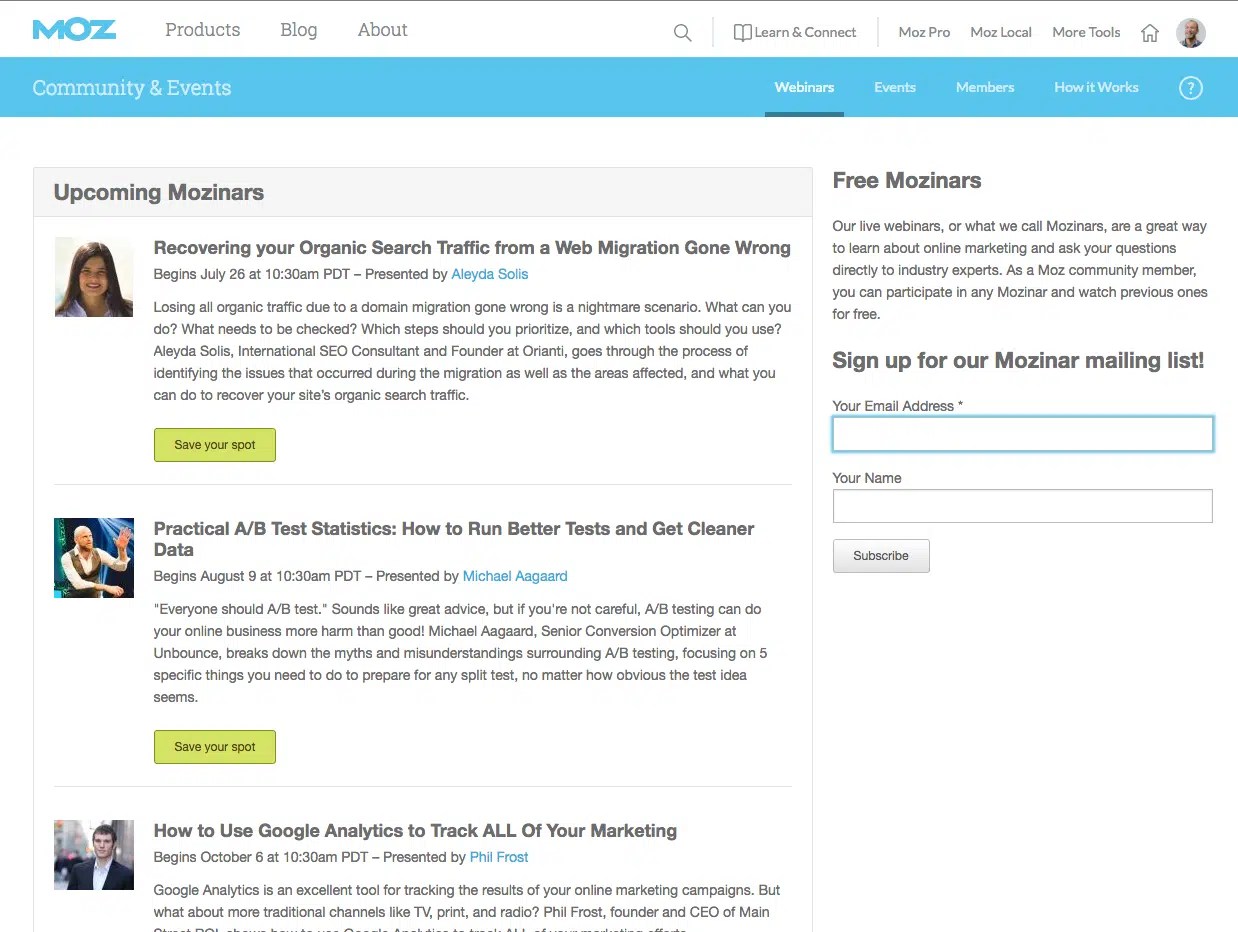Go to Moz Local
This screenshot has height=932, width=1238.
click(1001, 32)
